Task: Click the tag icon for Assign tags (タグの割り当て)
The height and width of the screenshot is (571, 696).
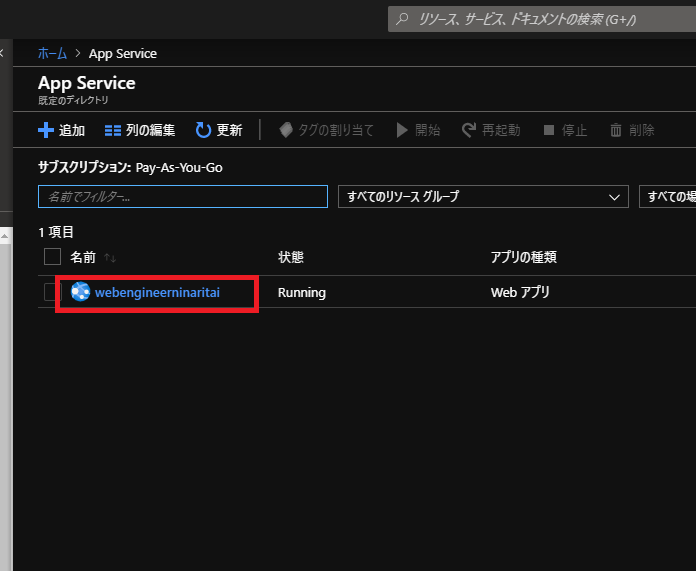Action: coord(286,130)
